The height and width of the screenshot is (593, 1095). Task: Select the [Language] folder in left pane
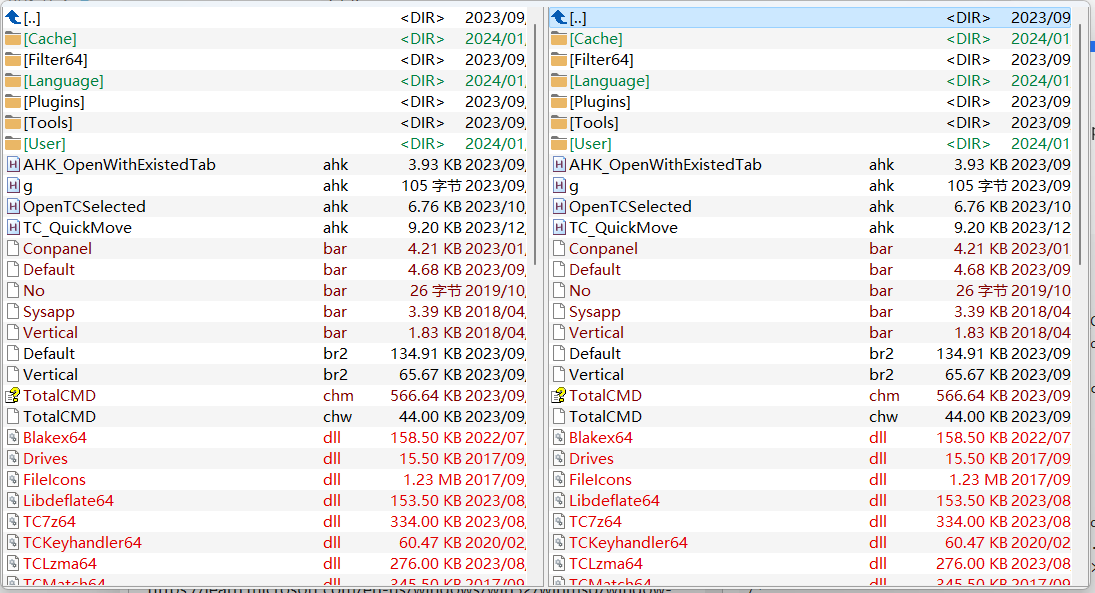click(x=63, y=80)
